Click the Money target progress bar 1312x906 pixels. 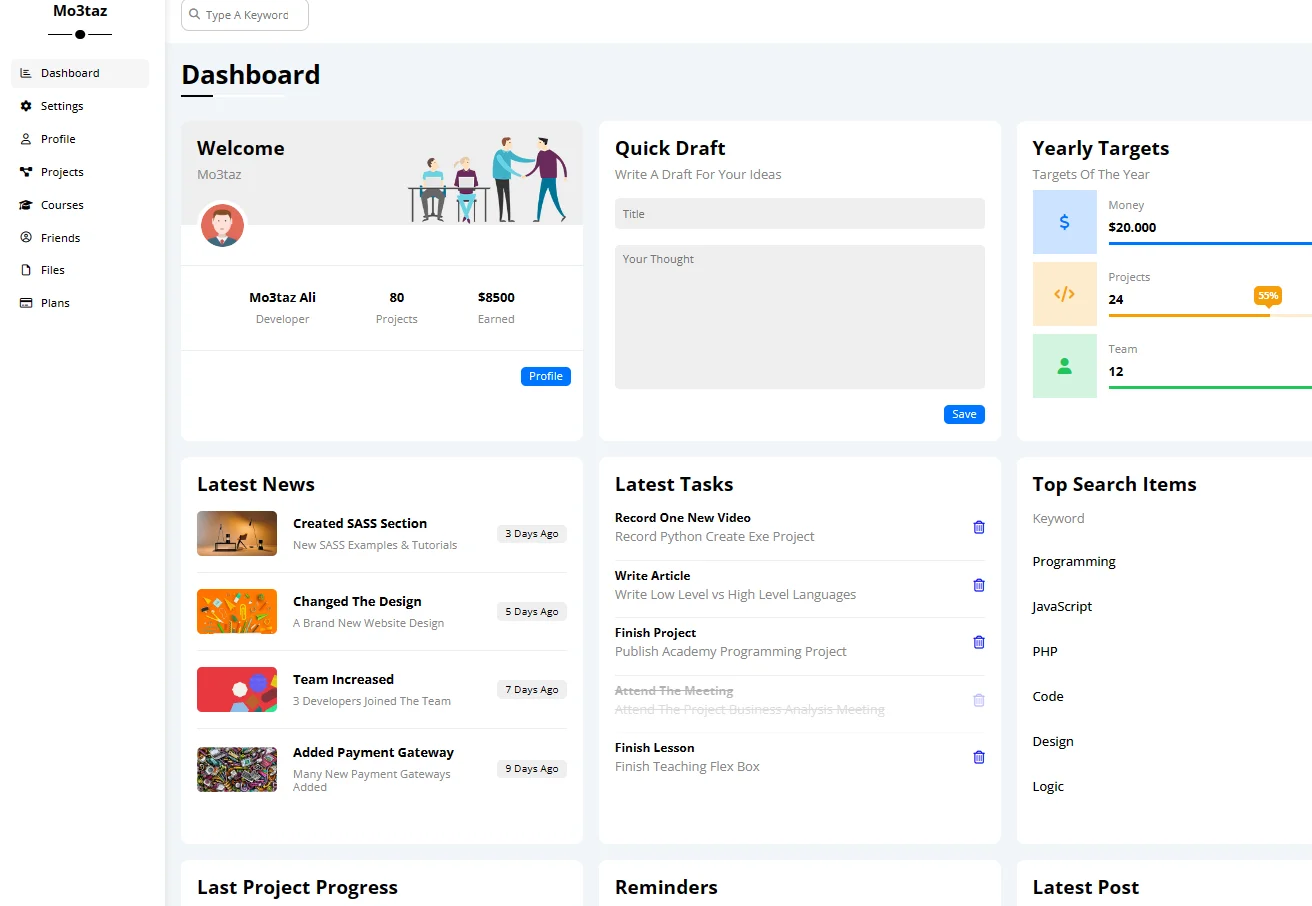point(1210,243)
